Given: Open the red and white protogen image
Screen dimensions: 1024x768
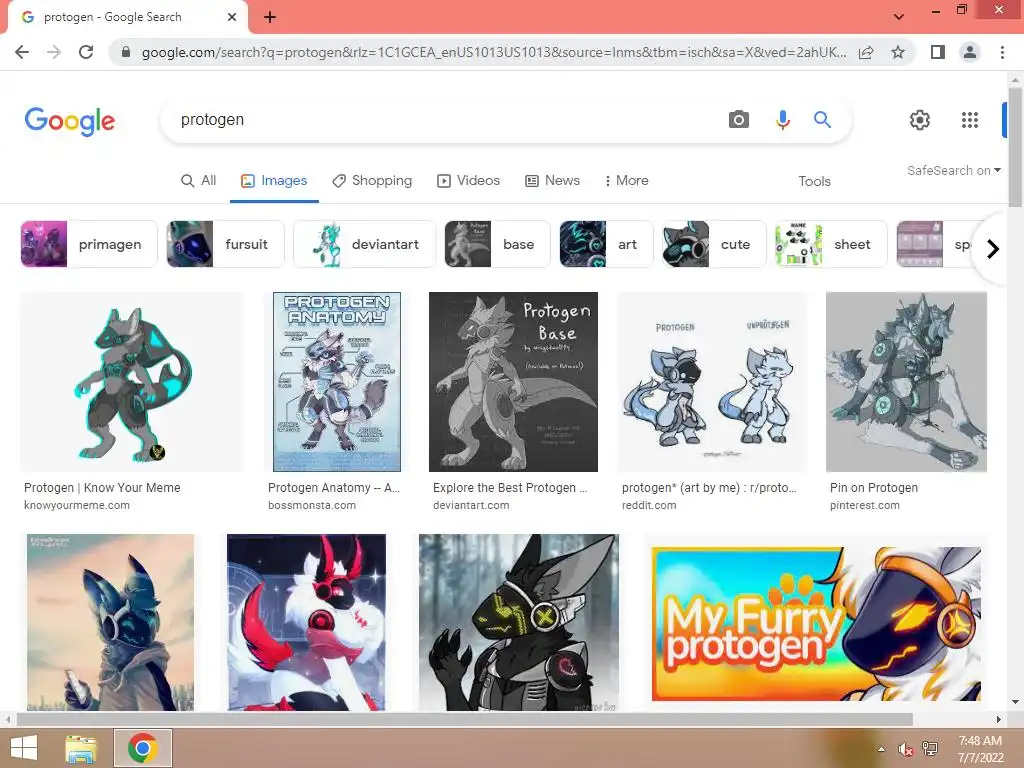Looking at the screenshot, I should [306, 622].
